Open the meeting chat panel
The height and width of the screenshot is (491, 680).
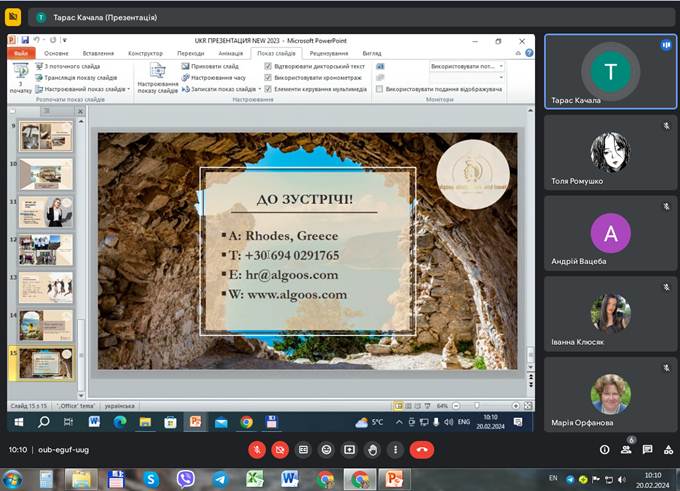647,450
